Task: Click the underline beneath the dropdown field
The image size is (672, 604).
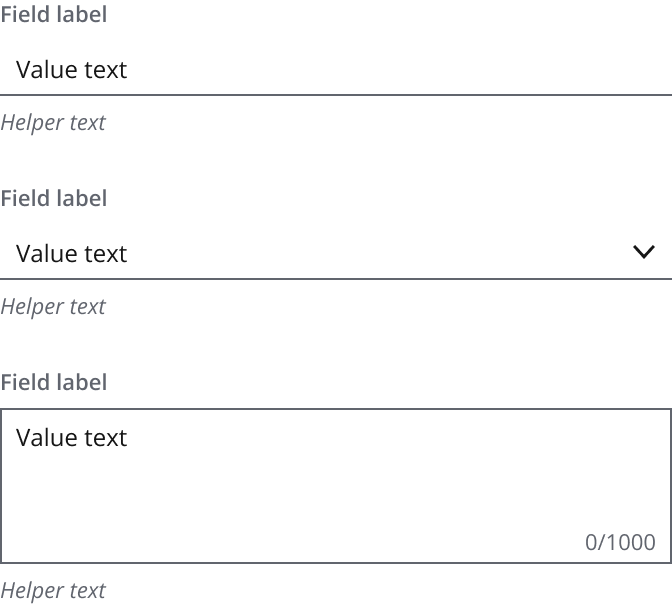Action: (x=336, y=279)
